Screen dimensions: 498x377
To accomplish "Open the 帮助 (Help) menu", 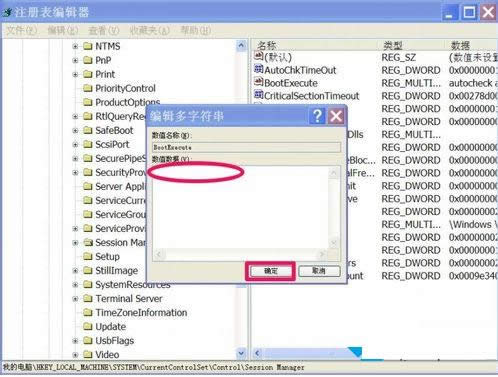I will click(x=195, y=30).
